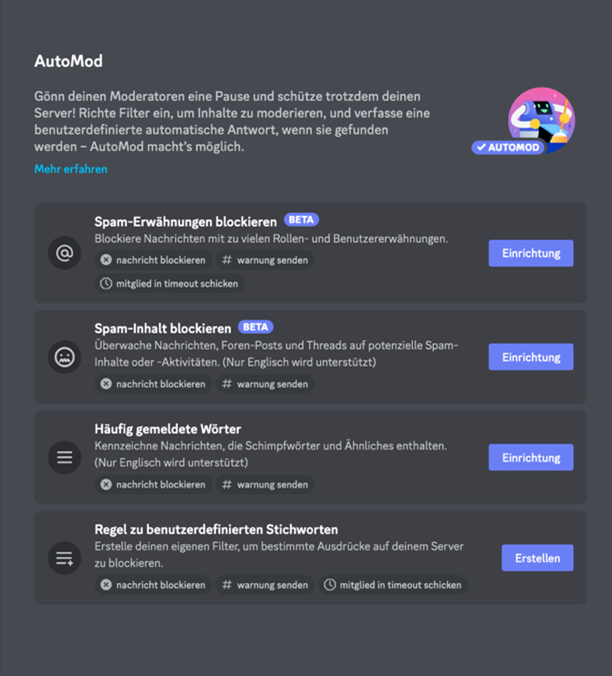Click the @ mention spam icon
This screenshot has width=612, height=676.
65,253
